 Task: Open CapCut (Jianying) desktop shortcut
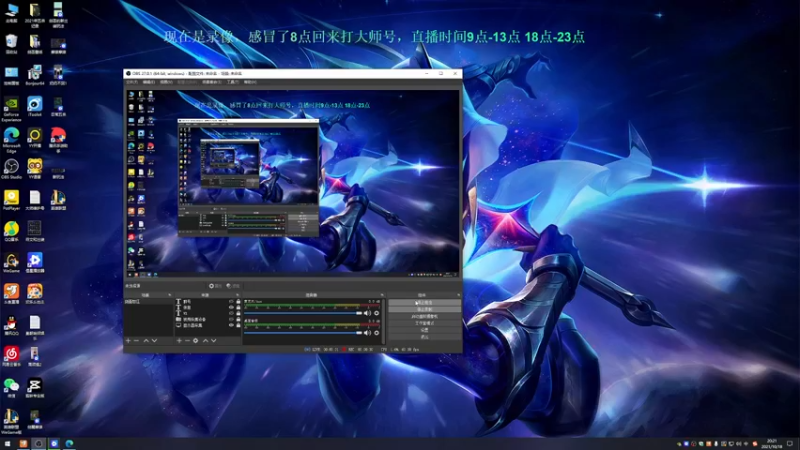coord(35,387)
